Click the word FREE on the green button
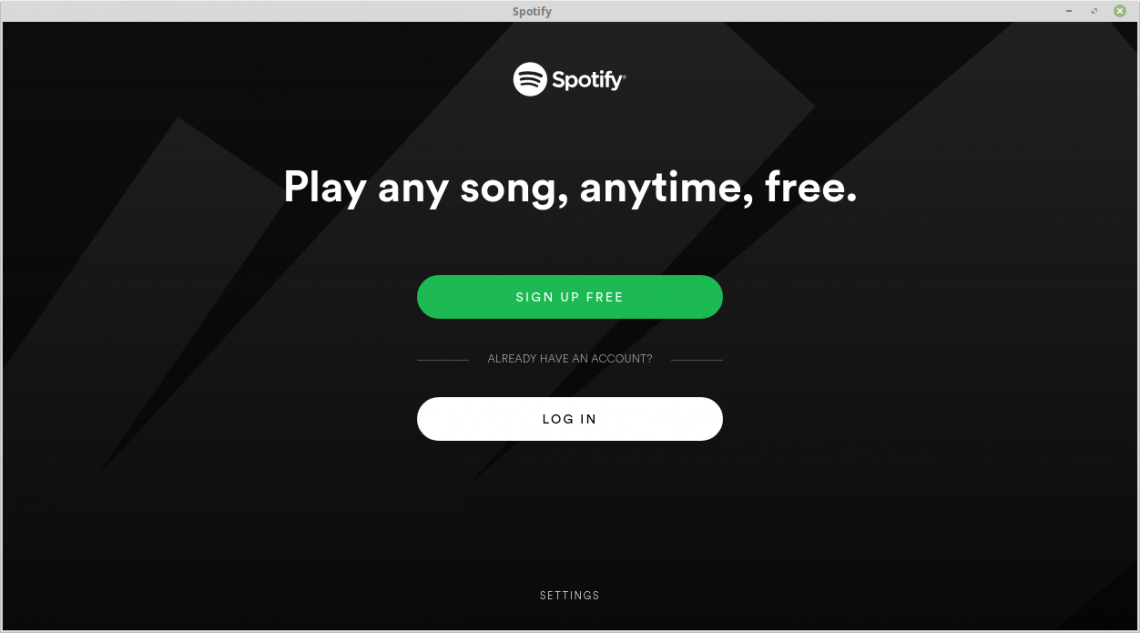 [x=605, y=297]
